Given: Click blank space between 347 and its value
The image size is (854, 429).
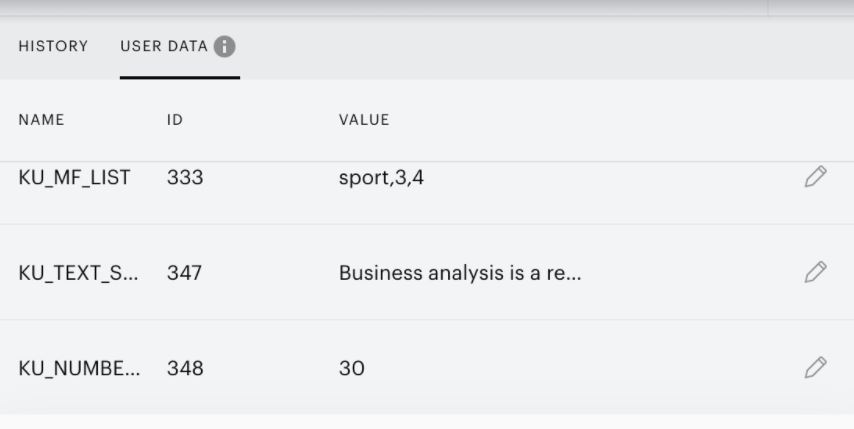Looking at the screenshot, I should [270, 273].
